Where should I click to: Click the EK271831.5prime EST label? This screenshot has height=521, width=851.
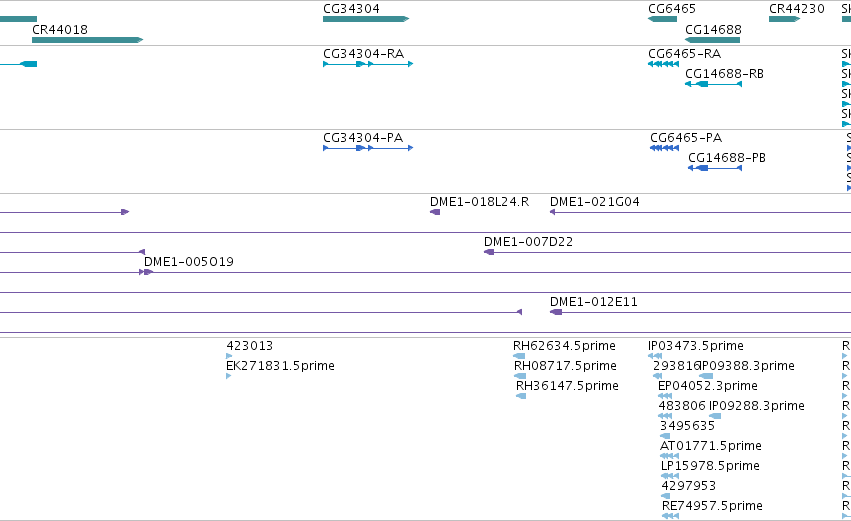tap(280, 366)
